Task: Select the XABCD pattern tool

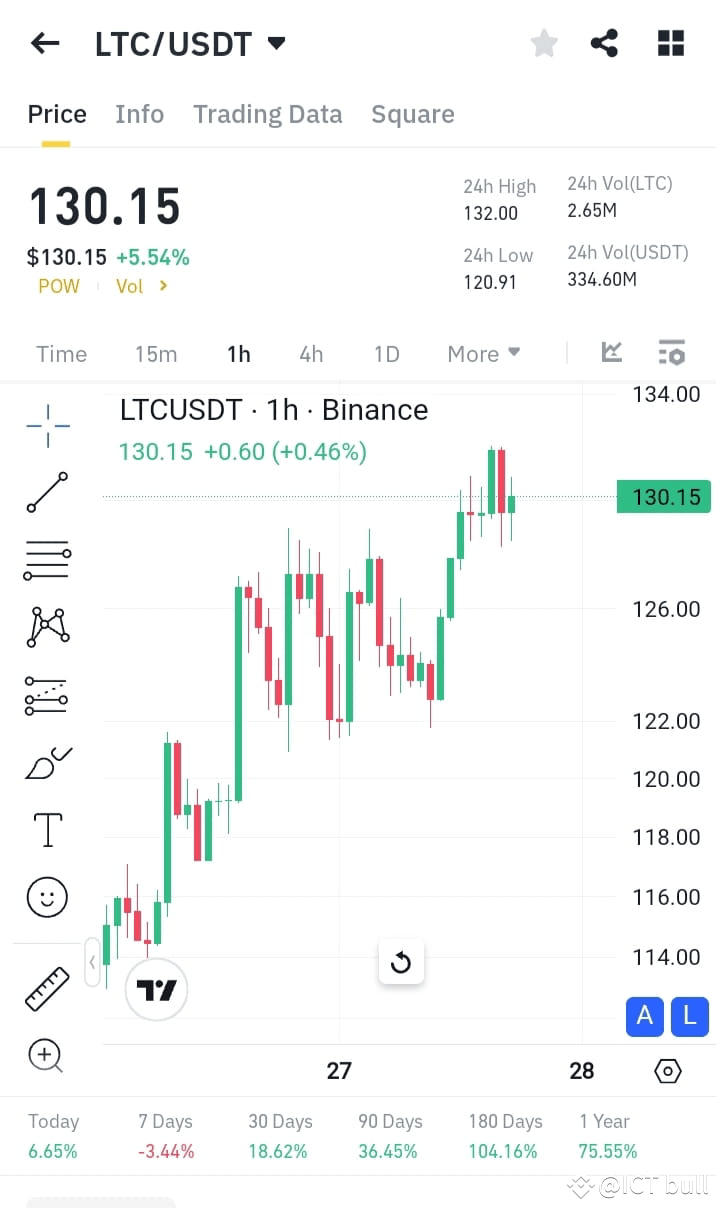Action: (46, 627)
